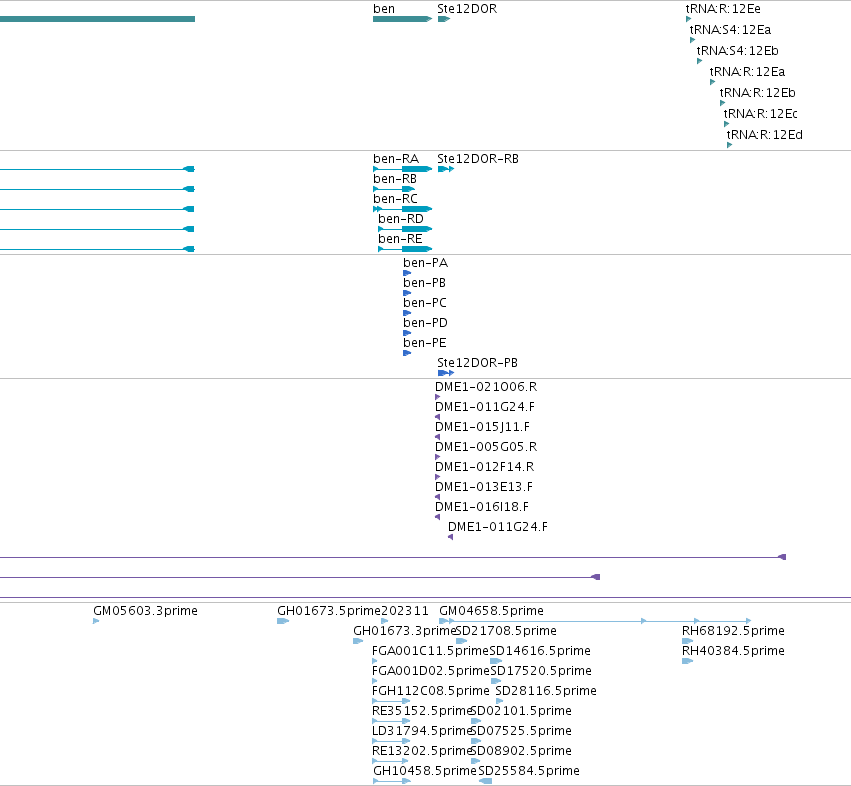The height and width of the screenshot is (786, 851).
Task: Click the ben gene label
Action: (x=384, y=9)
